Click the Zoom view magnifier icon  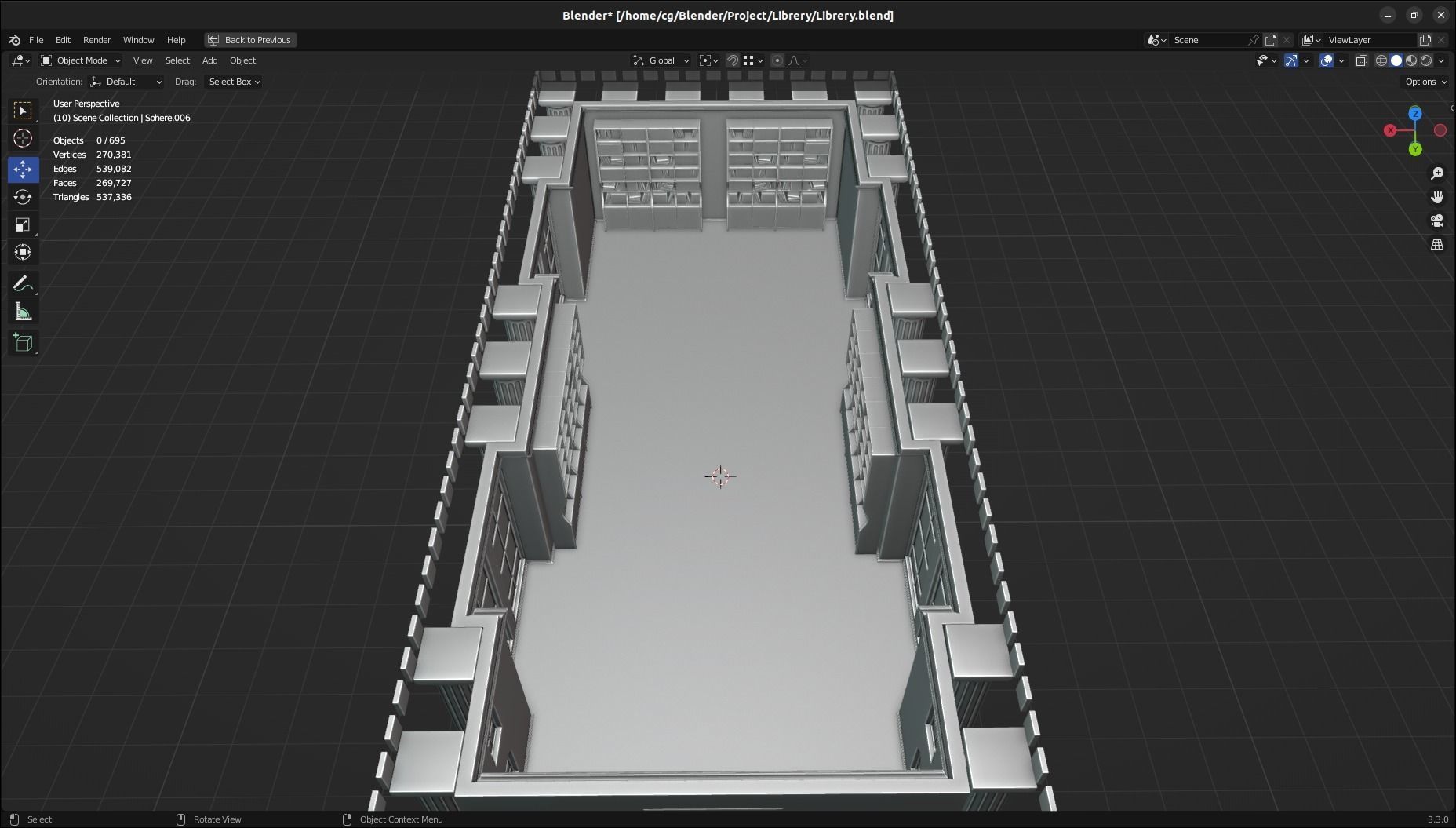pos(1437,173)
